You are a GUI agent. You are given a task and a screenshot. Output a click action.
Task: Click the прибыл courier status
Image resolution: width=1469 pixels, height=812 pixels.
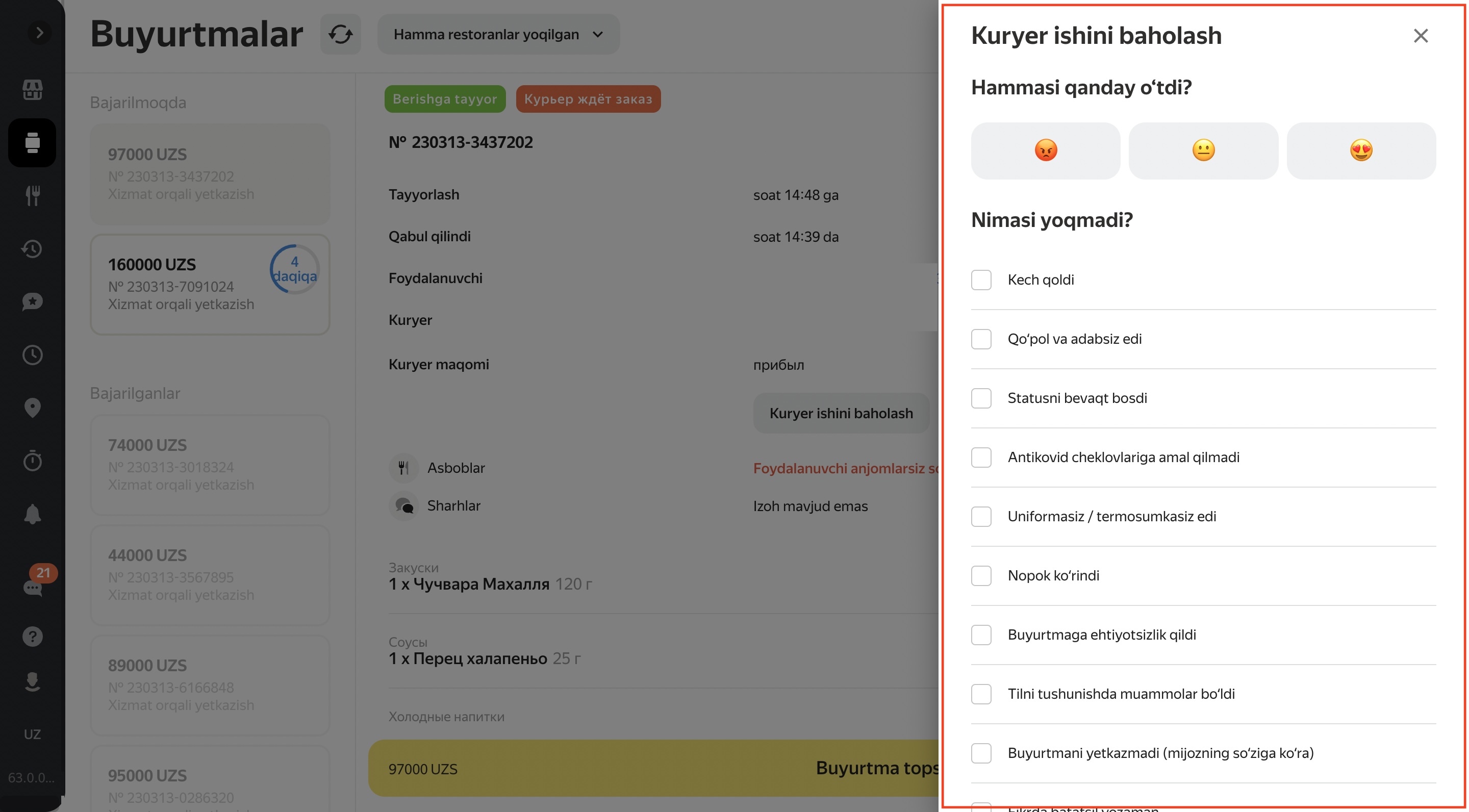coord(778,365)
